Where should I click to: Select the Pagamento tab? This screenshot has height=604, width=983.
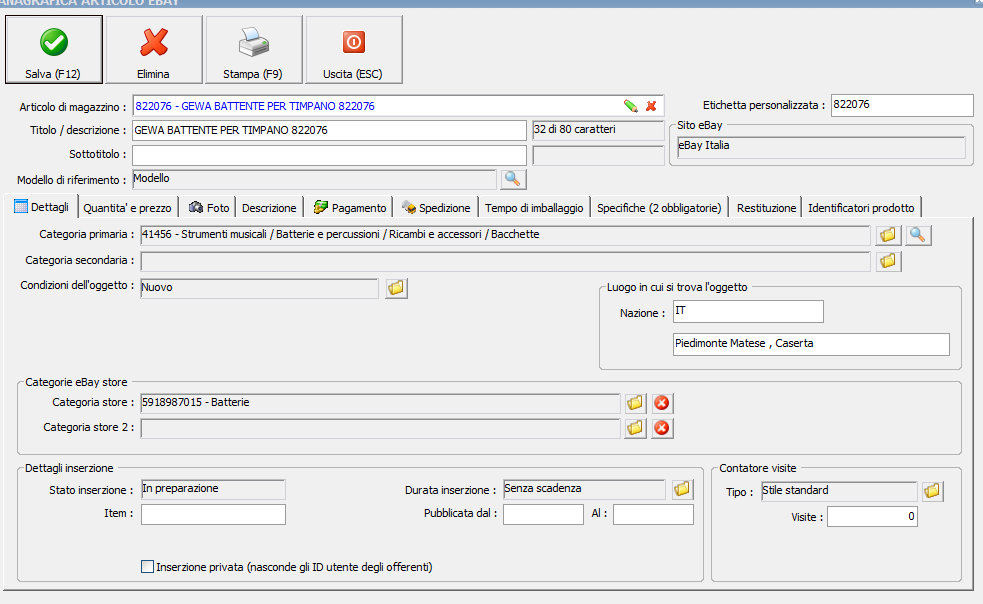[350, 208]
